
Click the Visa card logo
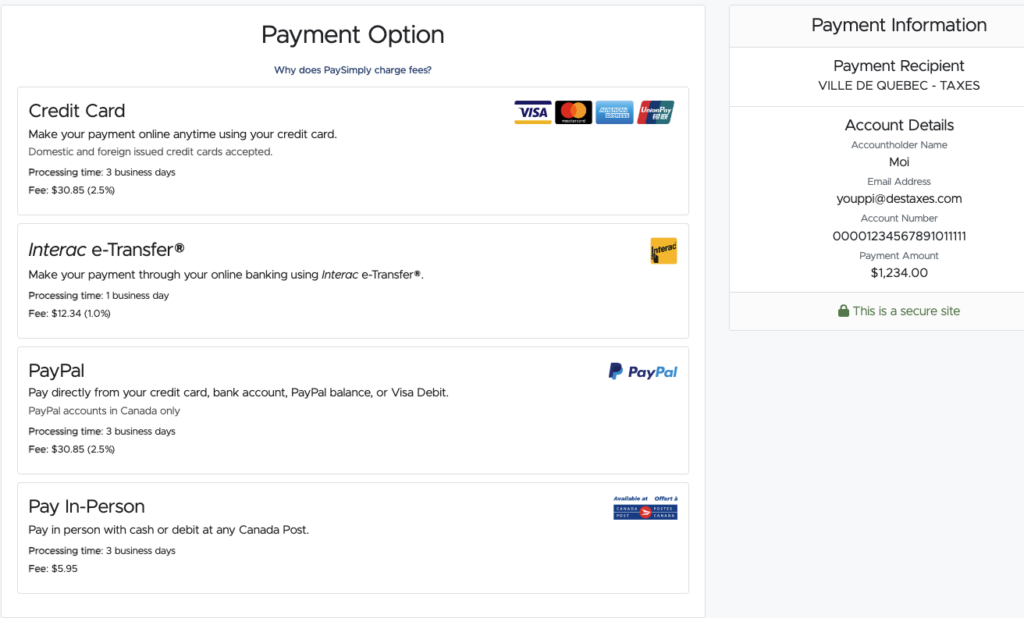533,112
